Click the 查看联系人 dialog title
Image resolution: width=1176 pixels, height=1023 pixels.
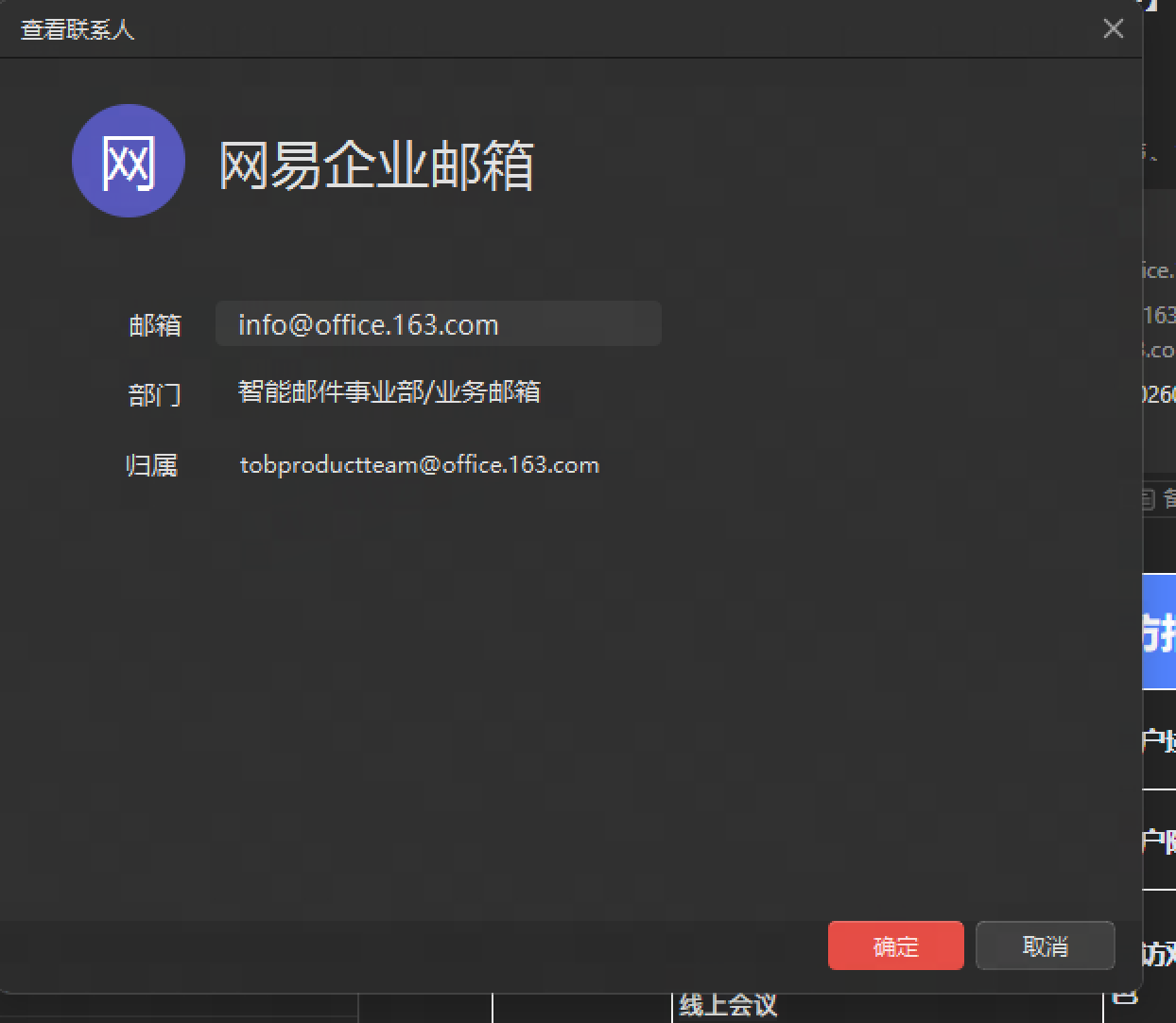(78, 30)
